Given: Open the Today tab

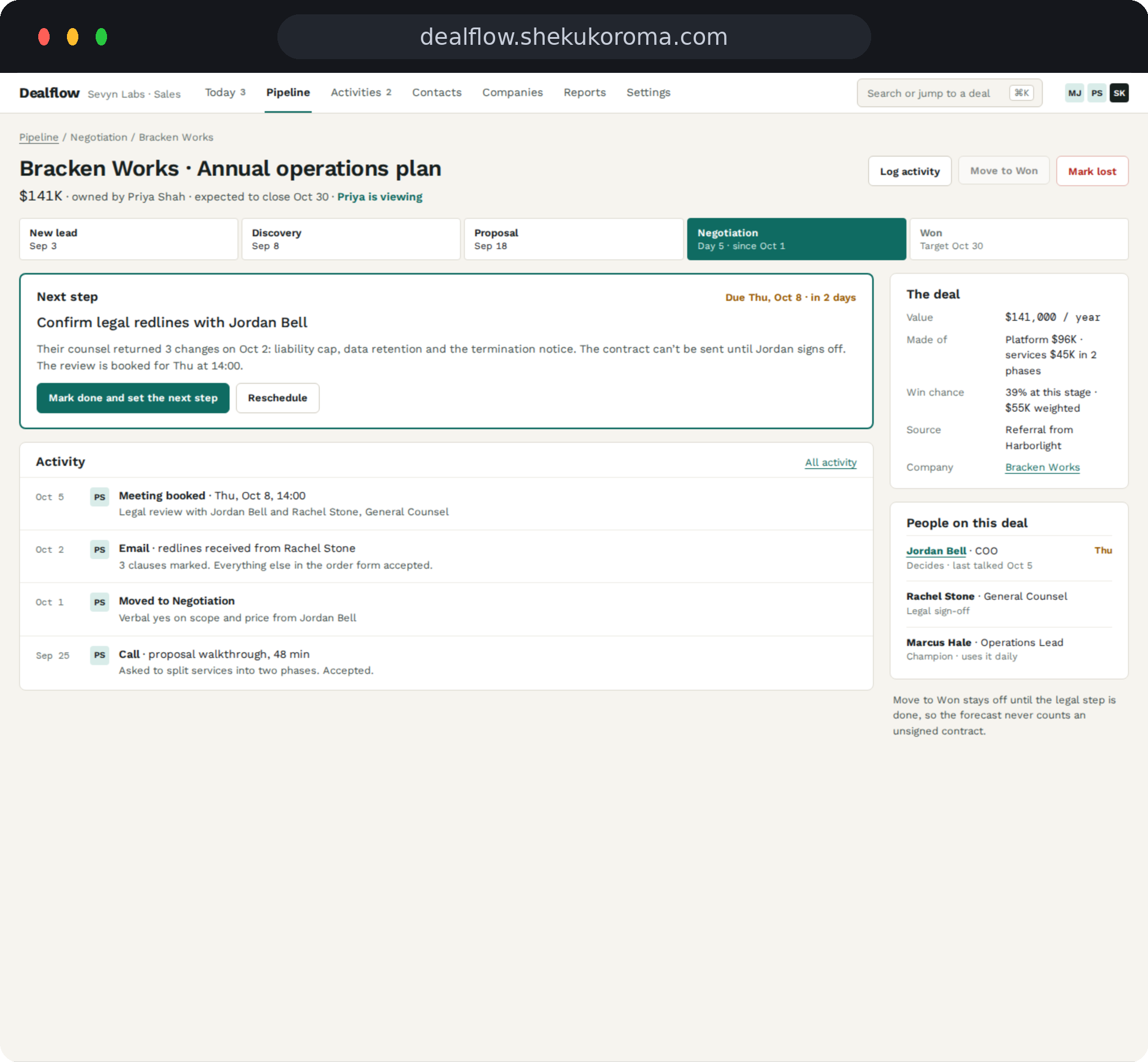Looking at the screenshot, I should pyautogui.click(x=225, y=92).
